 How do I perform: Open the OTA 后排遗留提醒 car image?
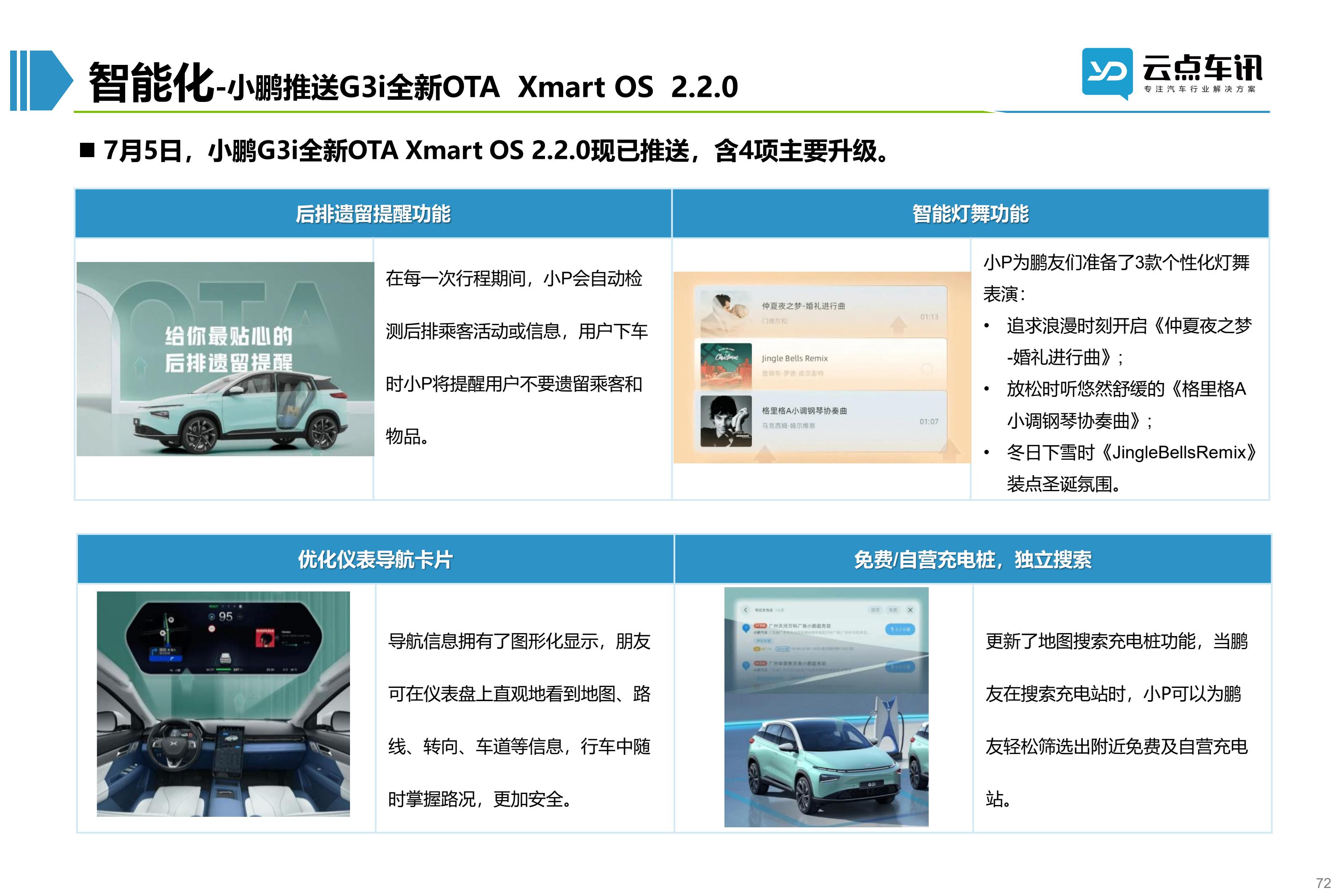coord(225,359)
